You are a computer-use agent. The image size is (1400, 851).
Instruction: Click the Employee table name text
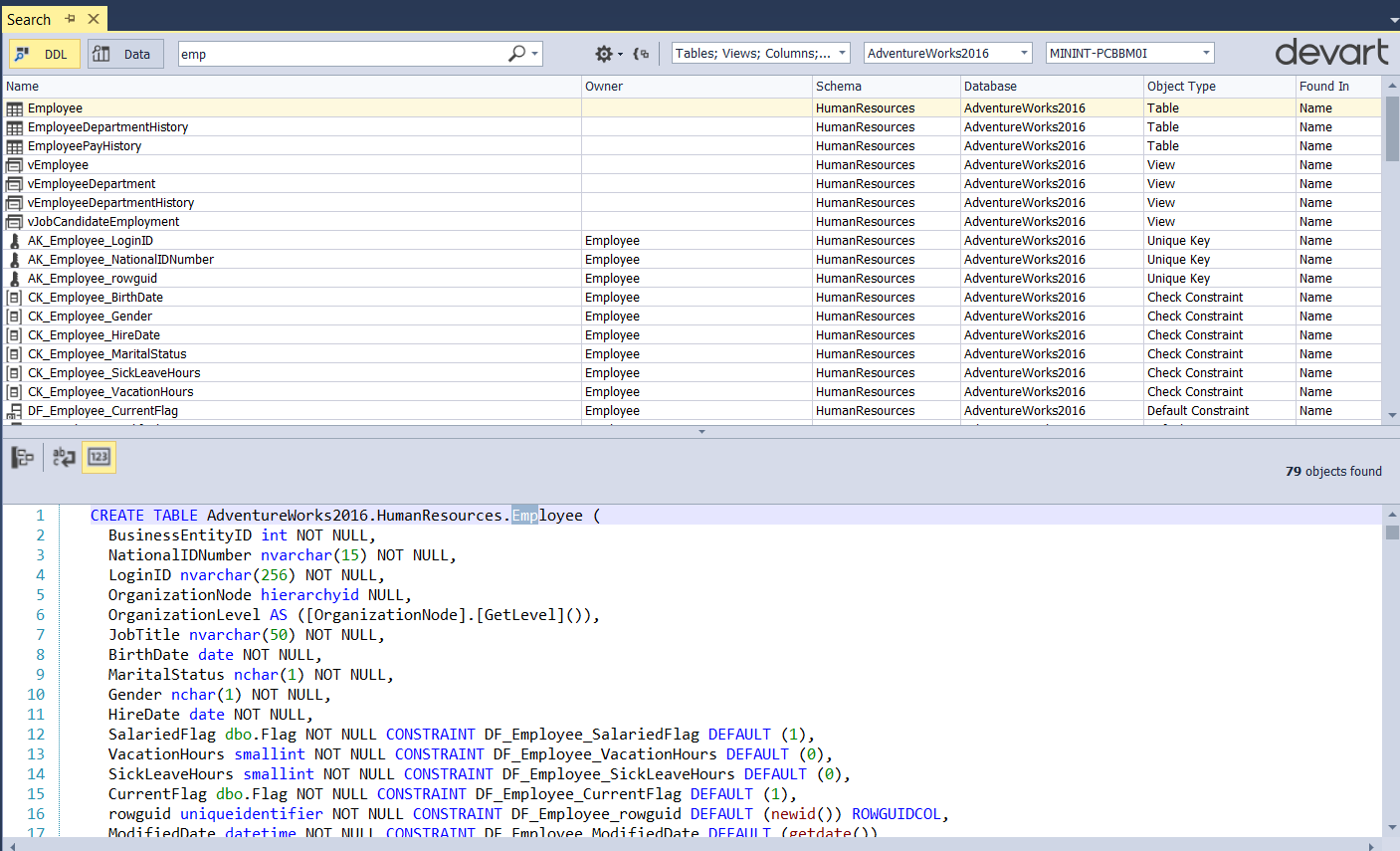click(55, 108)
